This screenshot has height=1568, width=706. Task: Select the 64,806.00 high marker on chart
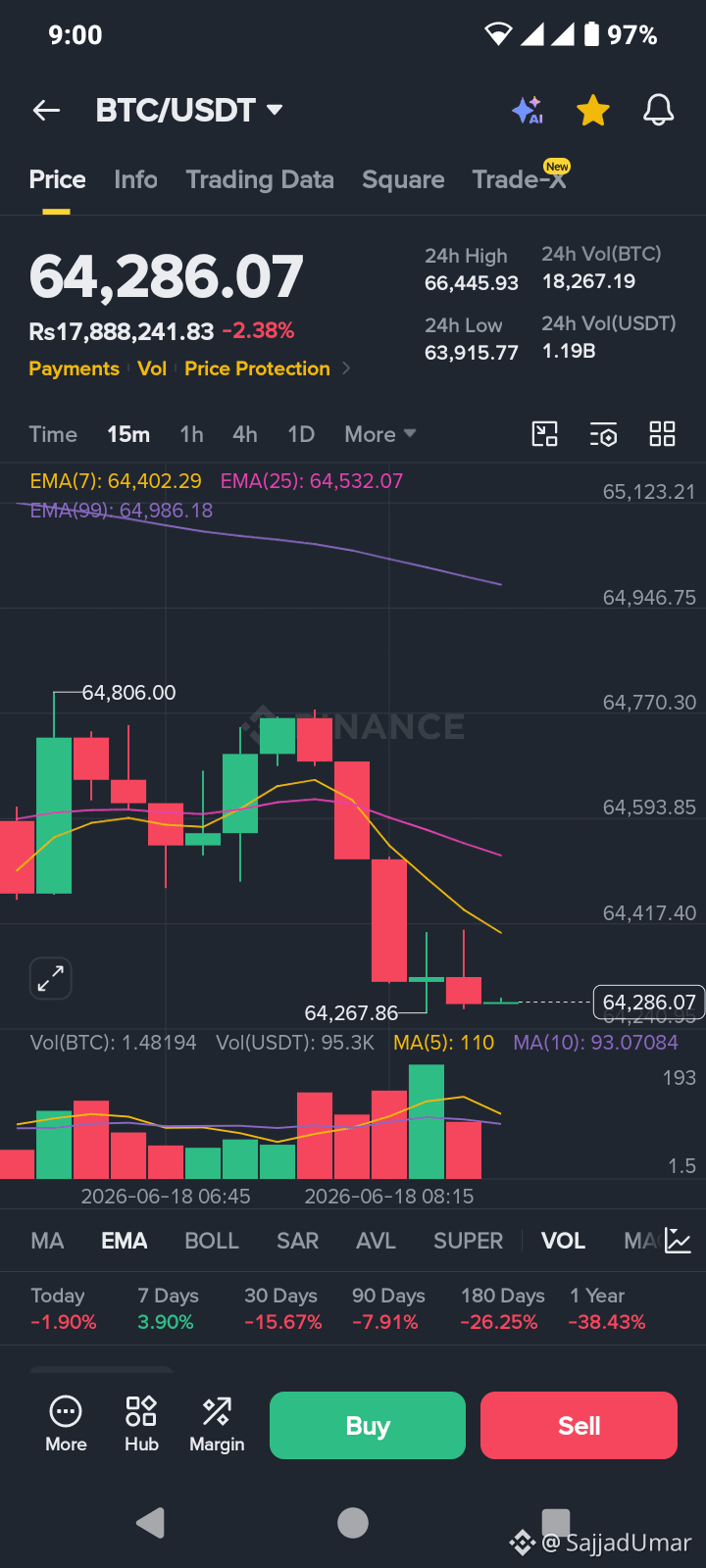coord(128,693)
